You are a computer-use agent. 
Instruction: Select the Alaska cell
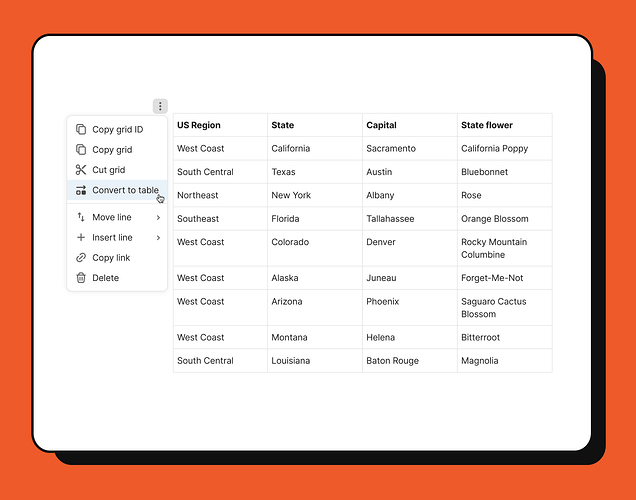pos(315,278)
